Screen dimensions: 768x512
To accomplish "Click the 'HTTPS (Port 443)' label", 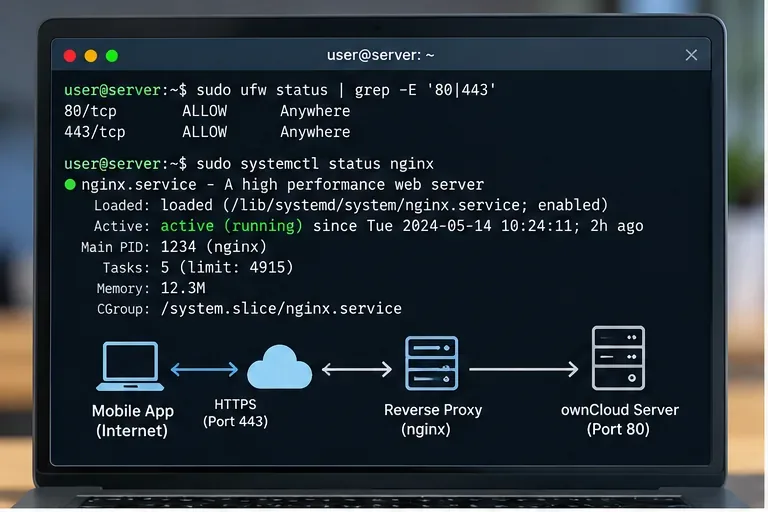I will click(x=236, y=413).
